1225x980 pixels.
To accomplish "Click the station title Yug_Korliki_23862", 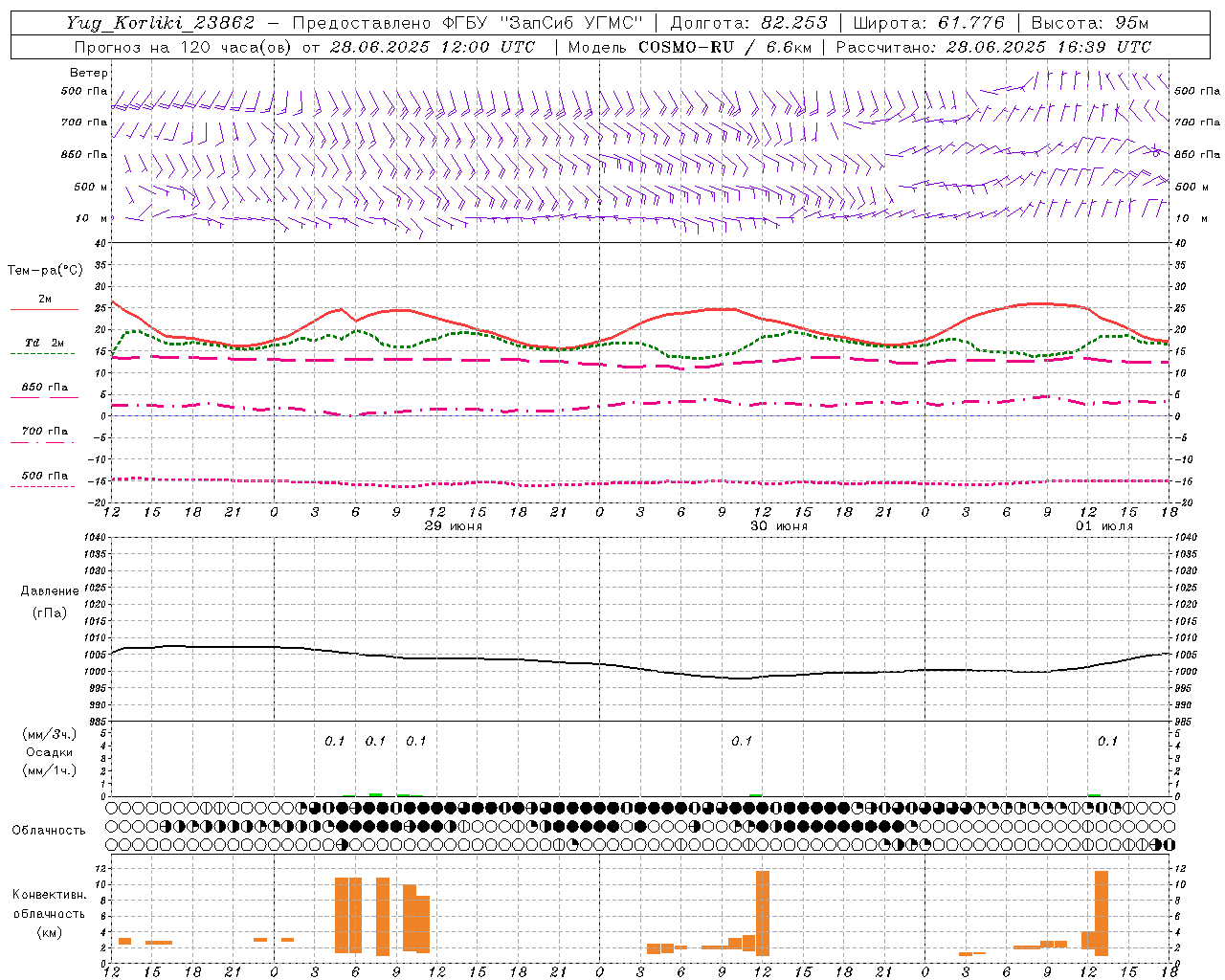I will click(161, 23).
